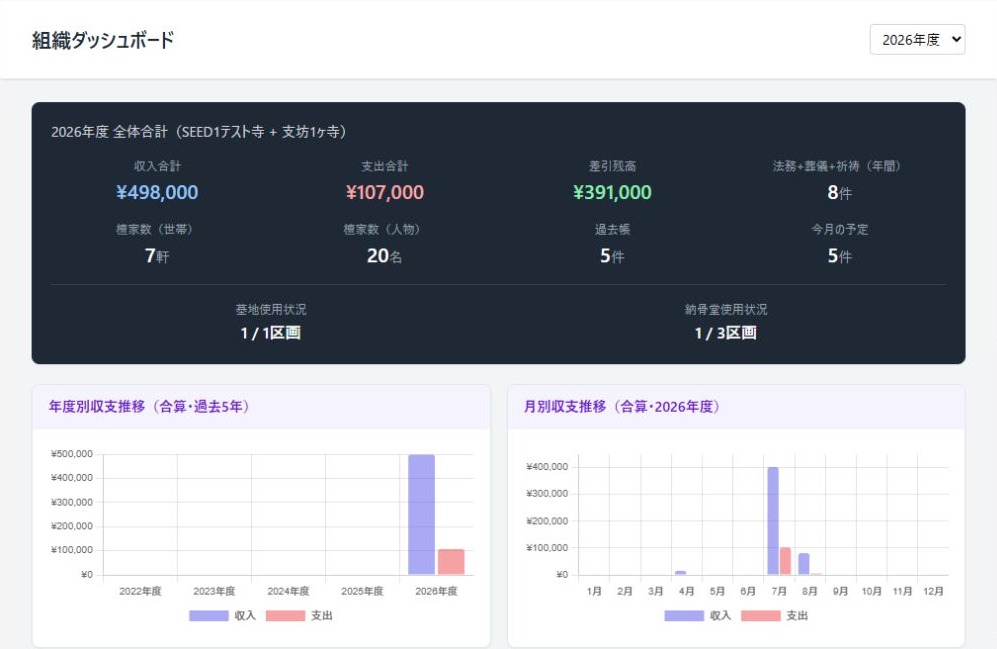Open 墓地使用状況 1/1区画 summary
The image size is (997, 649).
click(271, 322)
